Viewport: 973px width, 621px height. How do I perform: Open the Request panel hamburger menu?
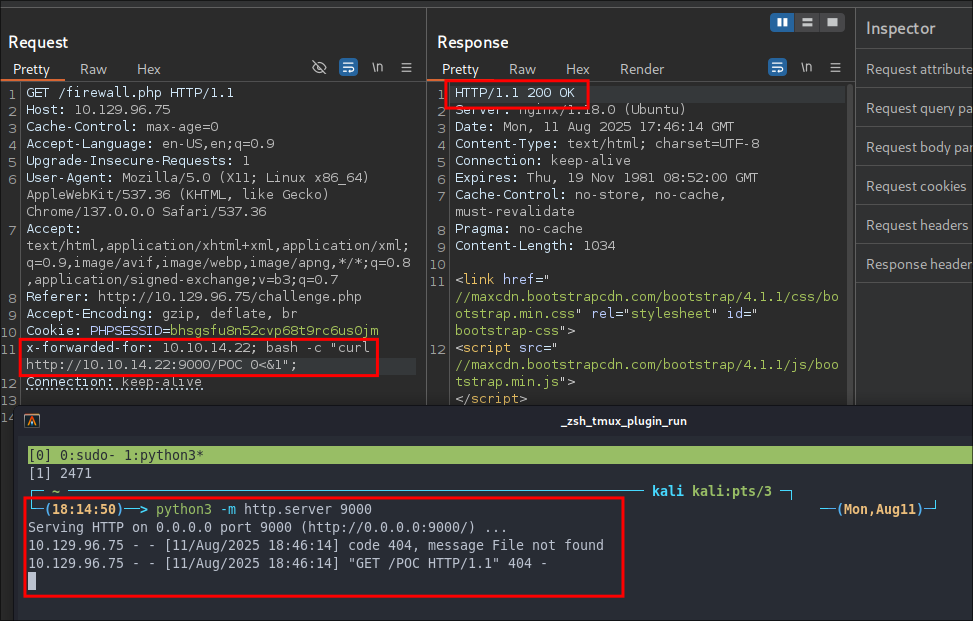[406, 68]
